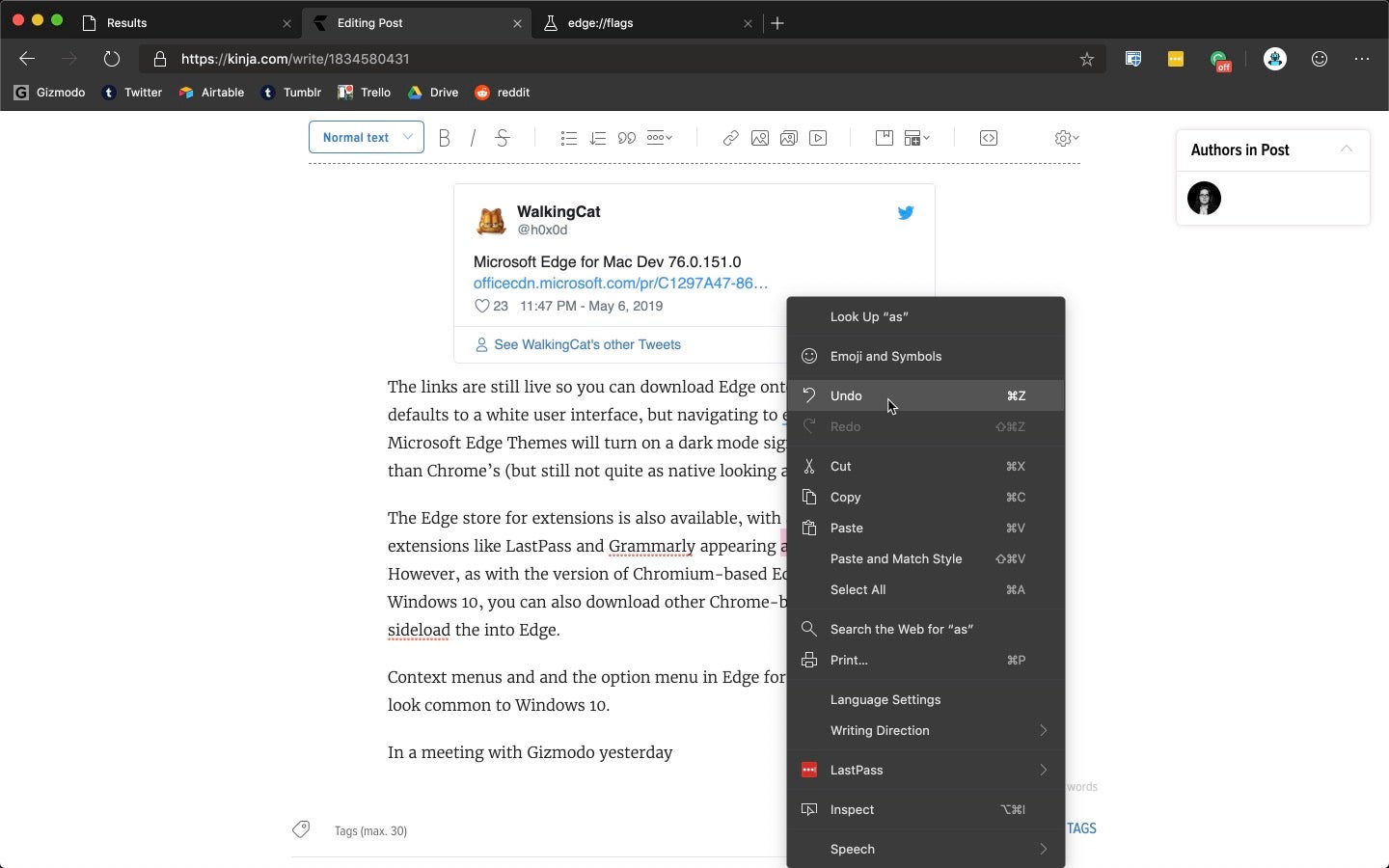Enable italic formatting
Viewport: 1389px width, 868px height.
(x=474, y=138)
